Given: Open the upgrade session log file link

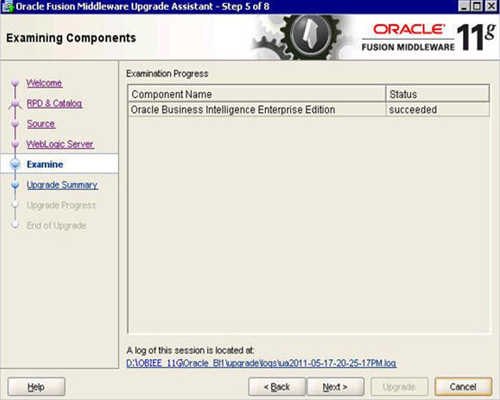Looking at the screenshot, I should tap(261, 363).
